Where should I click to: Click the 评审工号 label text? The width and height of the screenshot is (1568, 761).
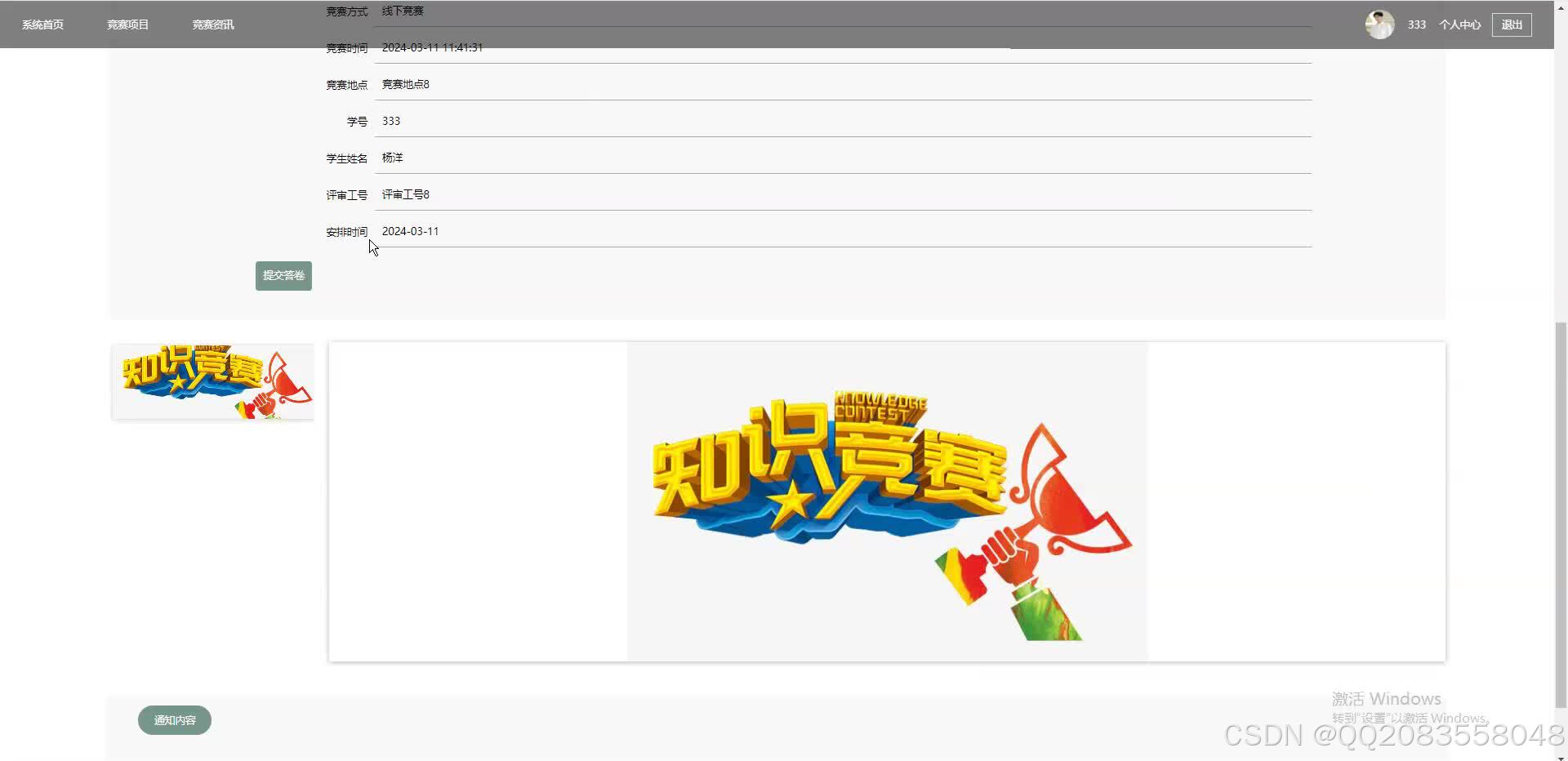346,195
